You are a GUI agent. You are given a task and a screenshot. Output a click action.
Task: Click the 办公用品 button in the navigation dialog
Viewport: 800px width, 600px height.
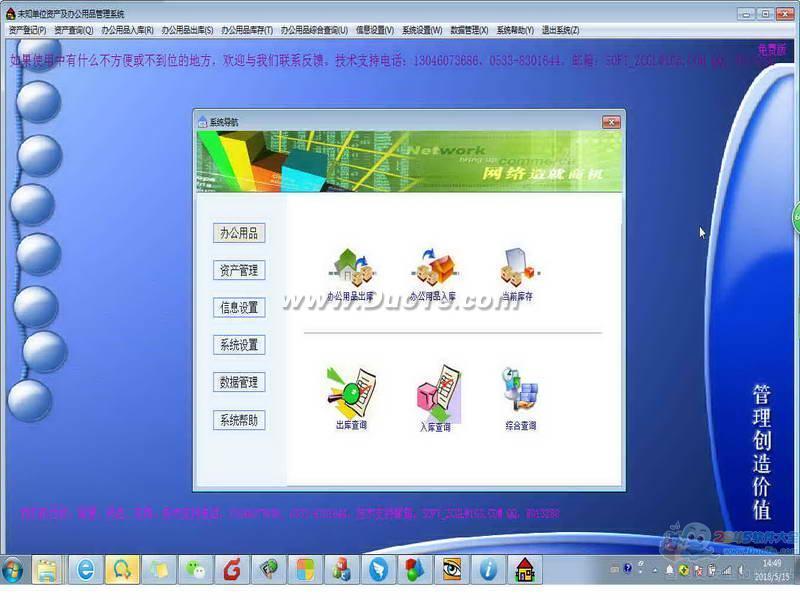239,233
